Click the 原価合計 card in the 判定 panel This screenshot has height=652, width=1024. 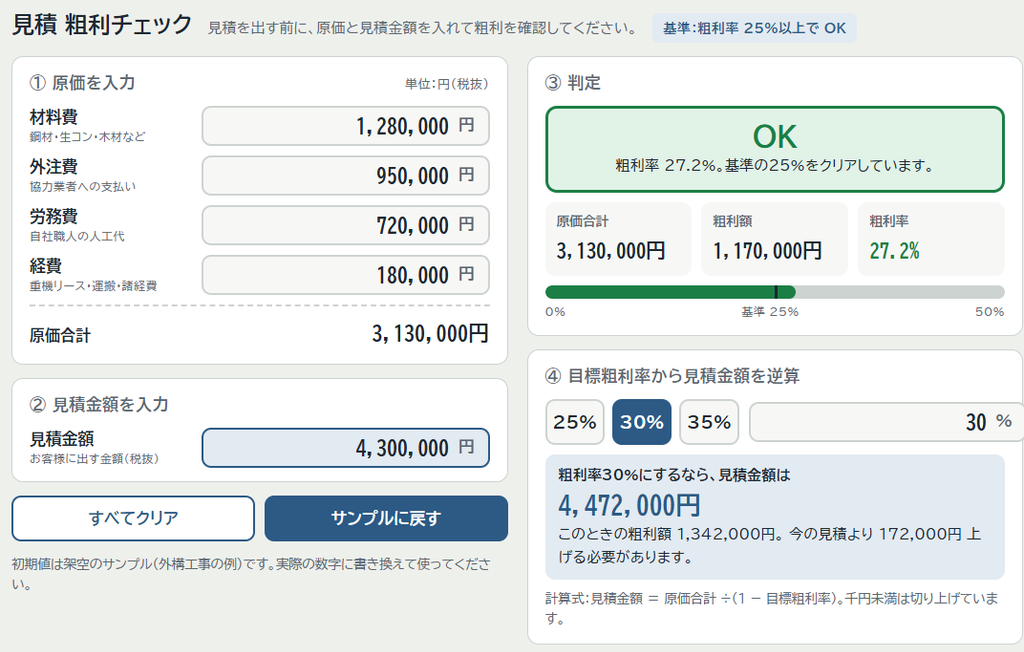pyautogui.click(x=618, y=239)
